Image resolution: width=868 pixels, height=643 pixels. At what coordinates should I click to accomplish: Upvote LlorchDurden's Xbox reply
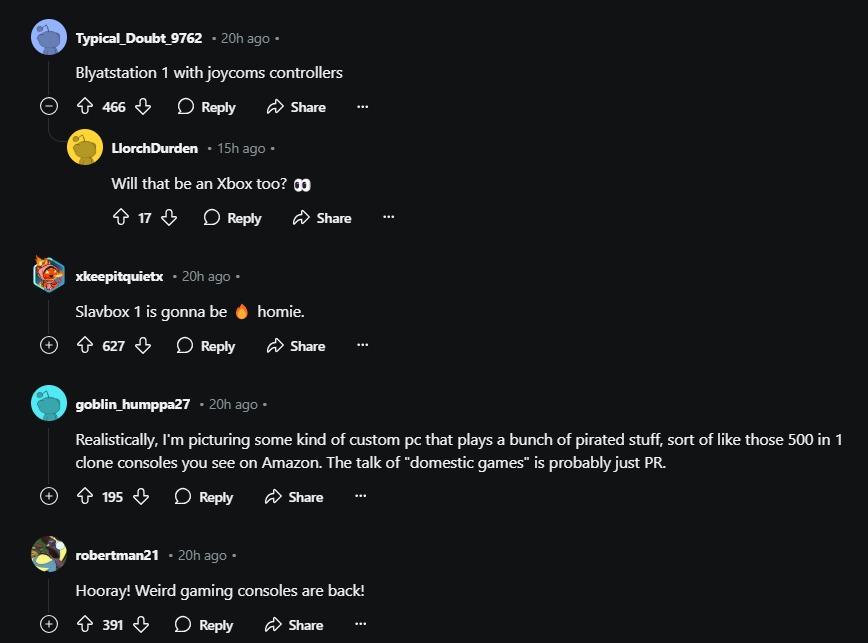(121, 217)
